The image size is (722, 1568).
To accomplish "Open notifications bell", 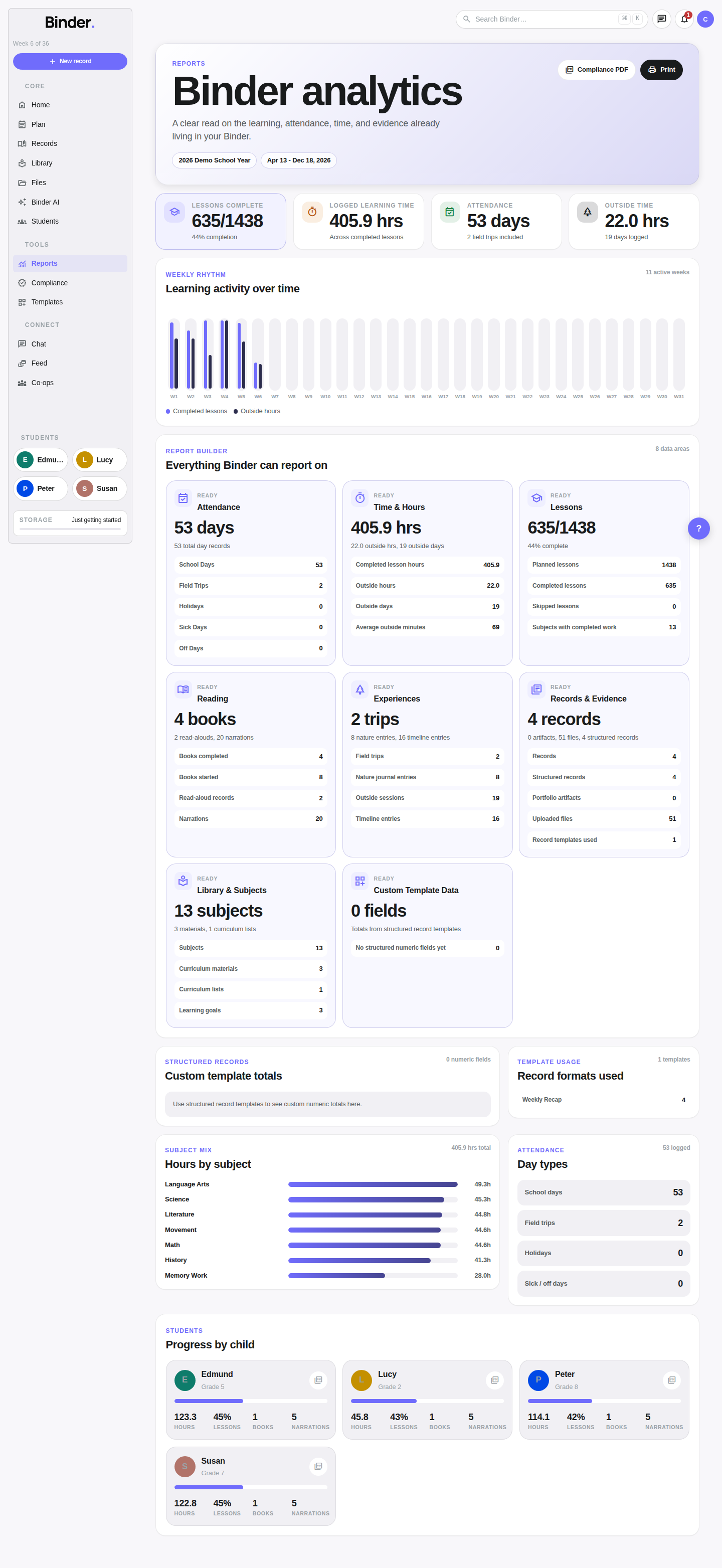I will coord(684,19).
